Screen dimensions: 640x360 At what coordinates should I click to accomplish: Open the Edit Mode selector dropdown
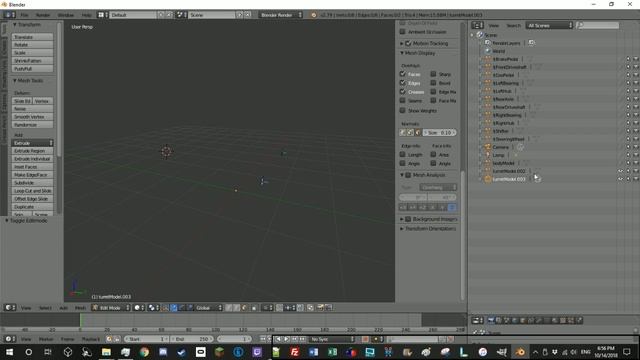(111, 308)
